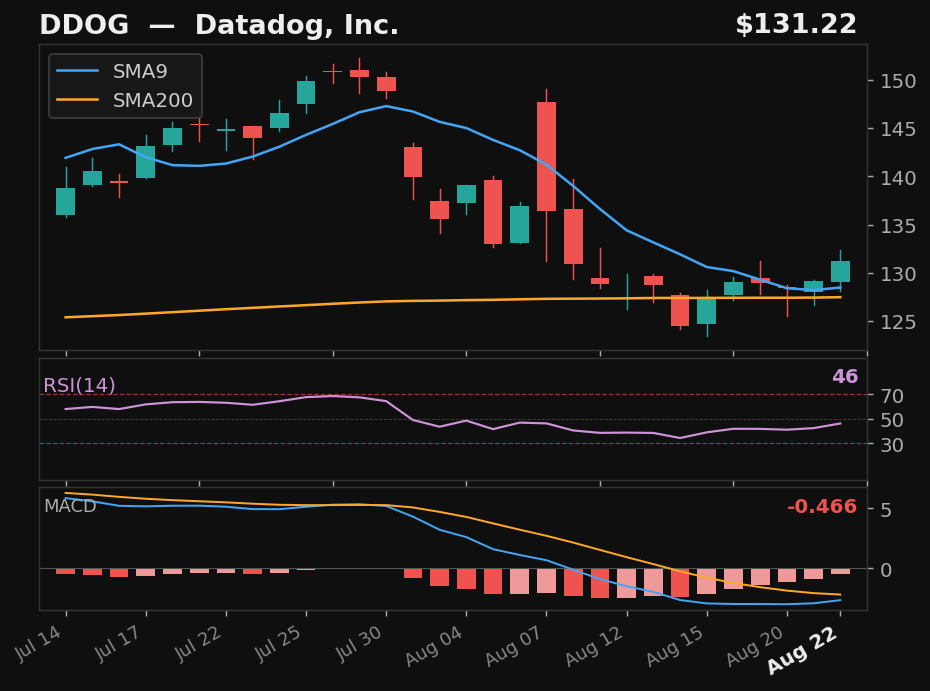Click the Aug 12 date label
Screen dimensions: 930x691
[595, 645]
